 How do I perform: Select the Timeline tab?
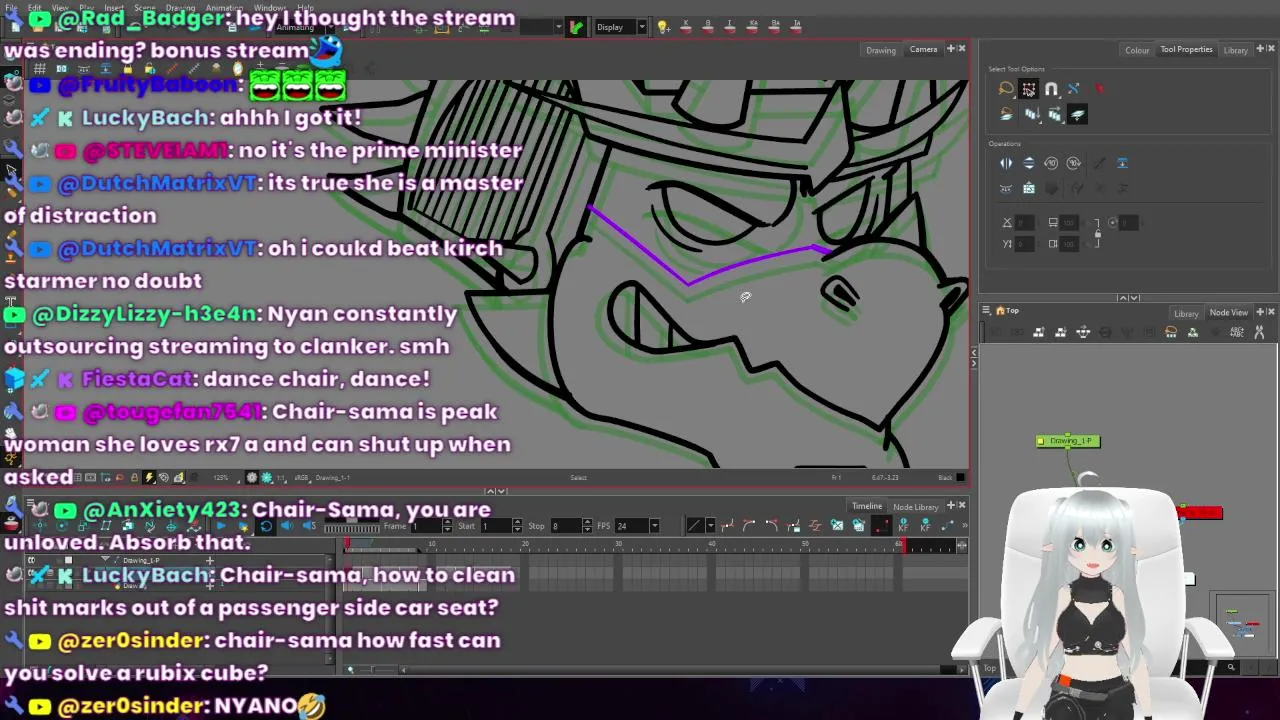867,506
